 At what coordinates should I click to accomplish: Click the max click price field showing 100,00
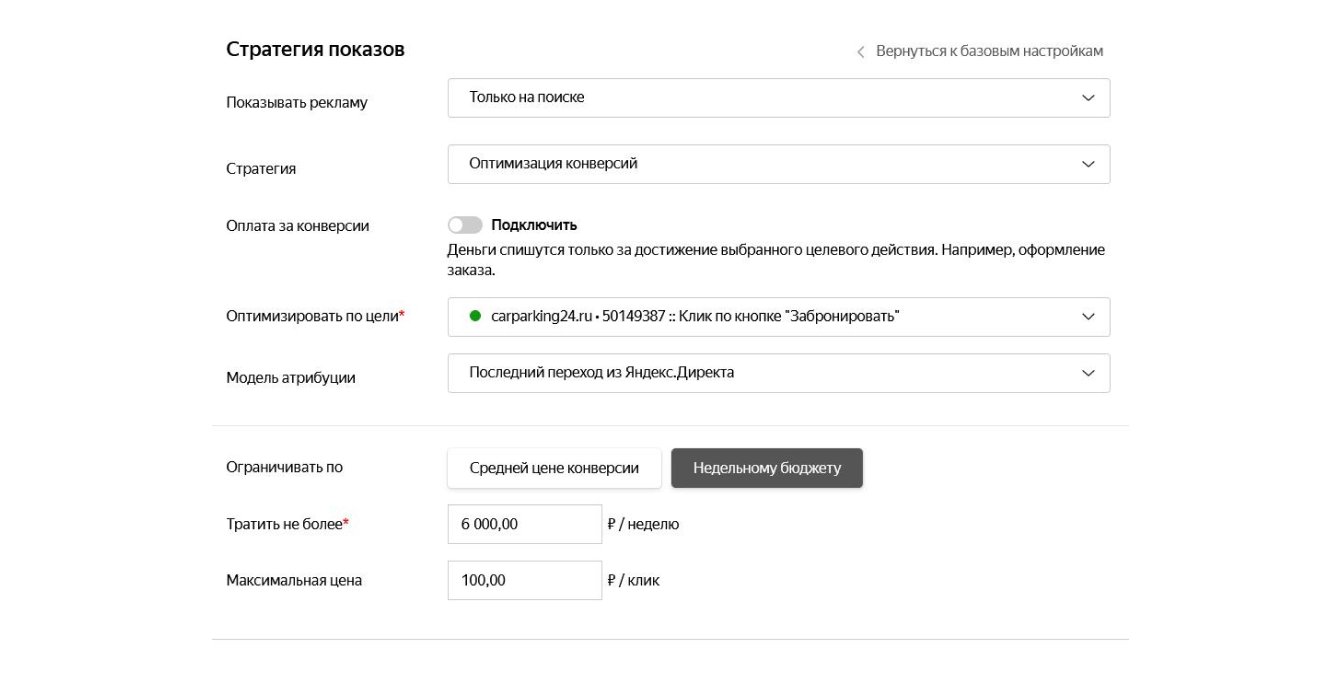coord(524,580)
